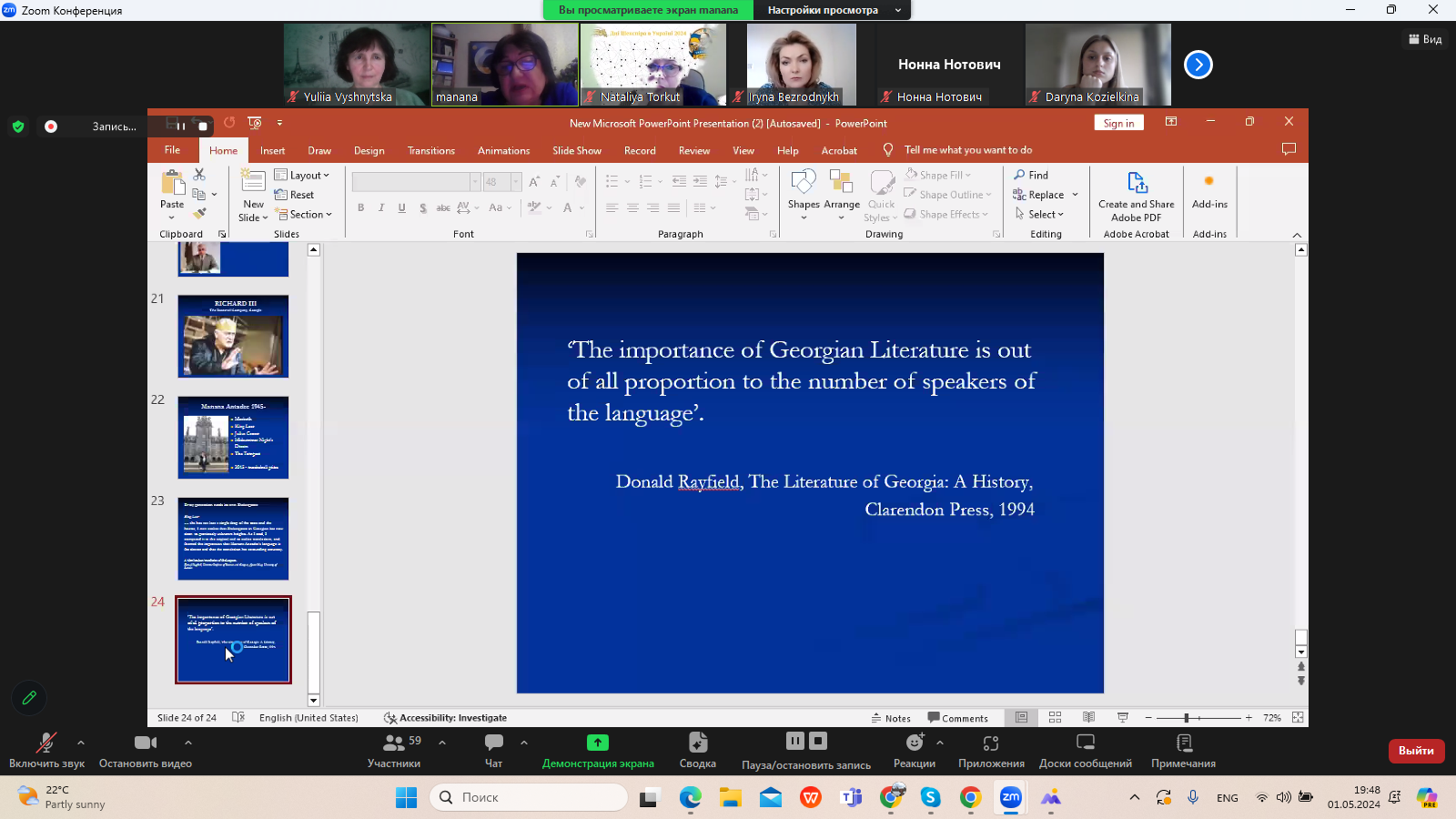Expand video options arrow beside camera
The image size is (1456, 819).
pyautogui.click(x=188, y=743)
